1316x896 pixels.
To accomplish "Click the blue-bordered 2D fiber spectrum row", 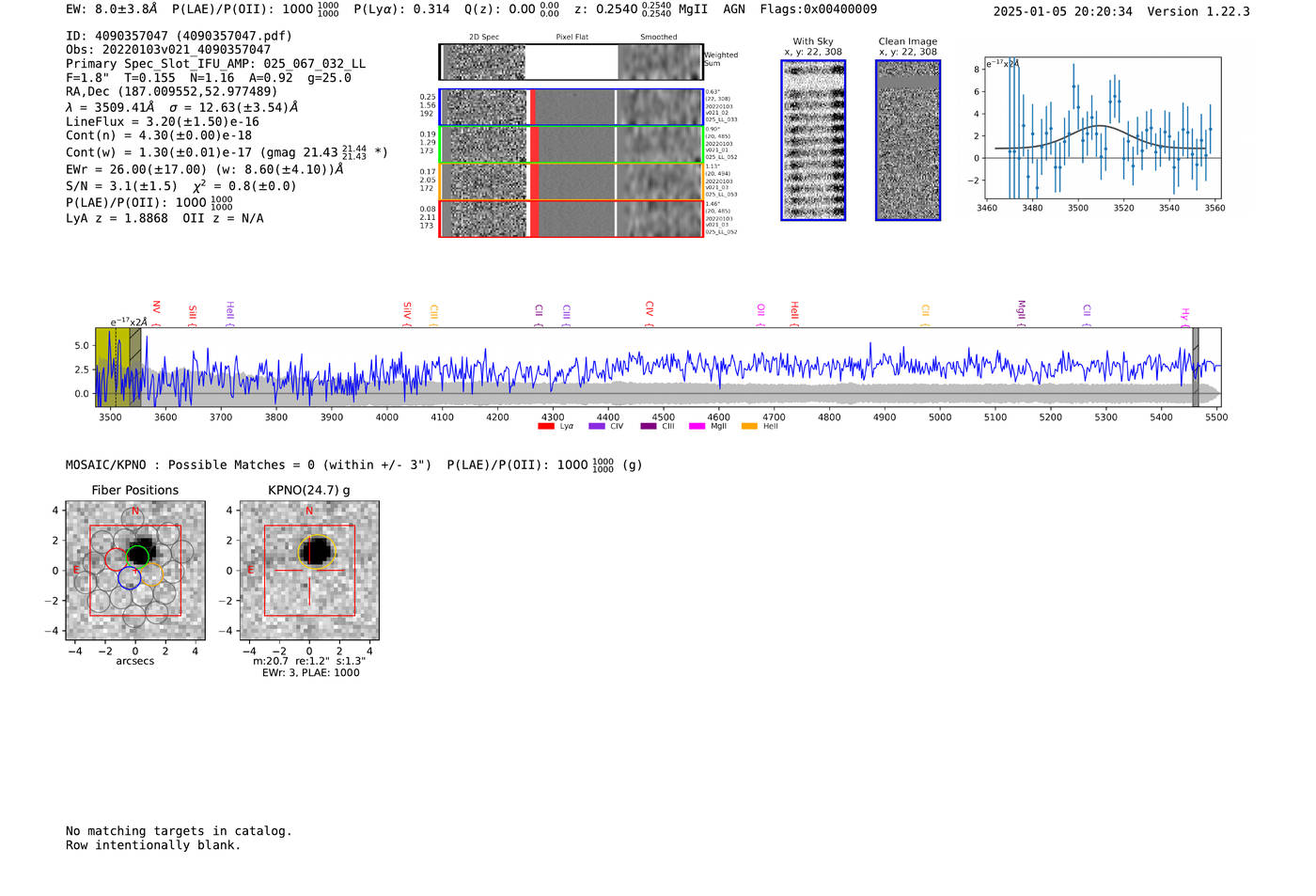I will [x=571, y=107].
